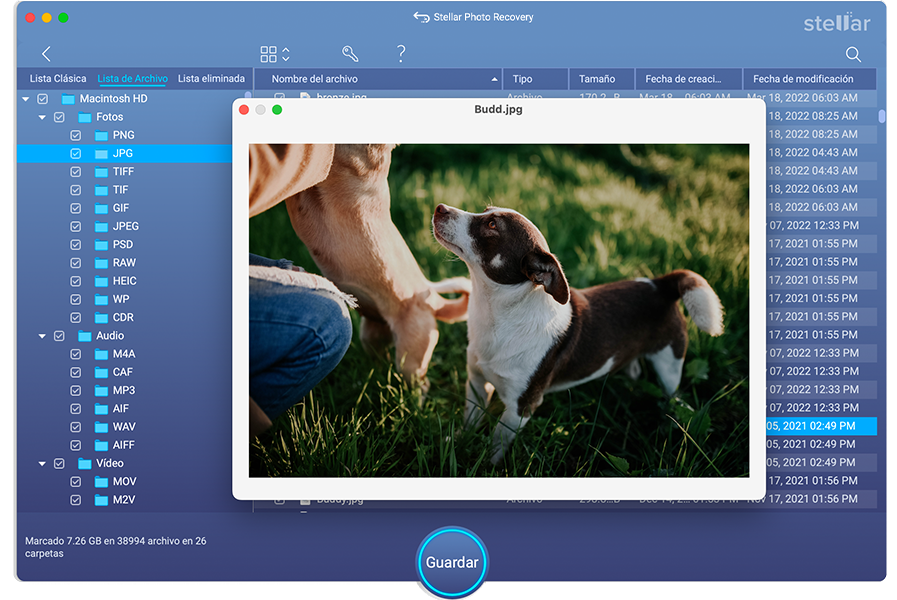897x600 pixels.
Task: Select the highlighted 05, 2021 02:49 PM row
Action: [821, 426]
